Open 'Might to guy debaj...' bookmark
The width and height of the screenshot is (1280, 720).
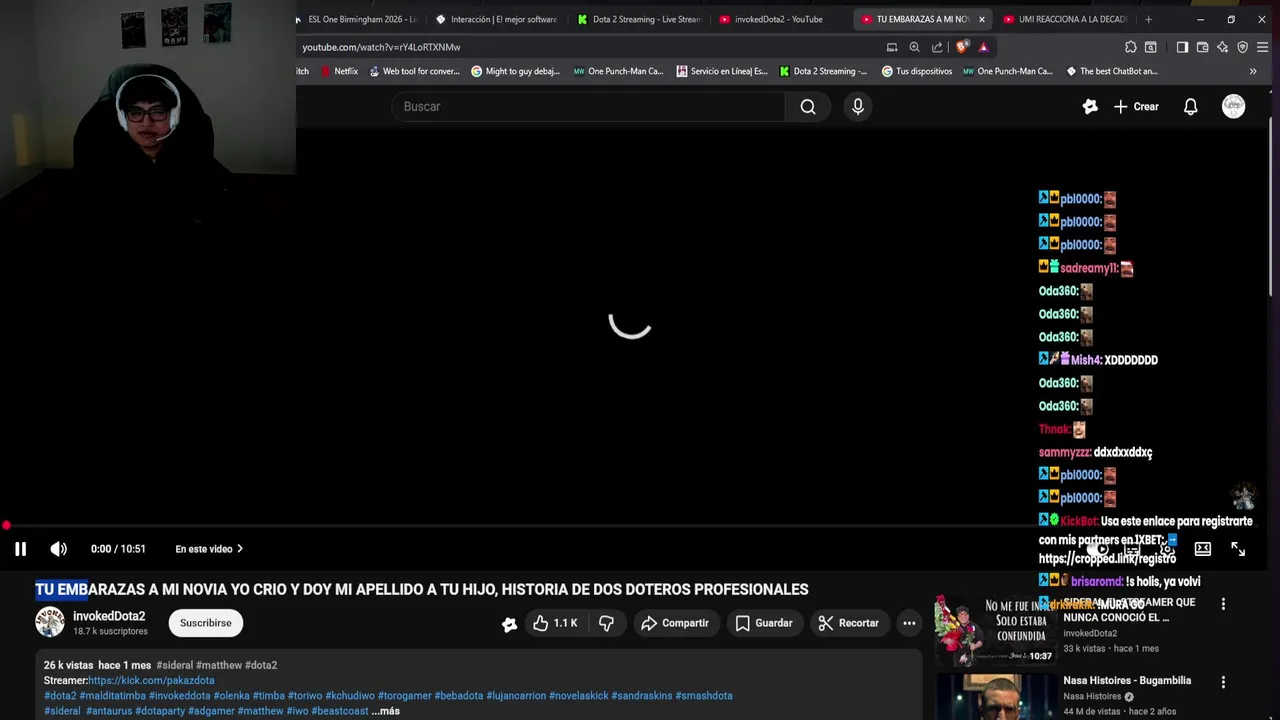[x=515, y=71]
